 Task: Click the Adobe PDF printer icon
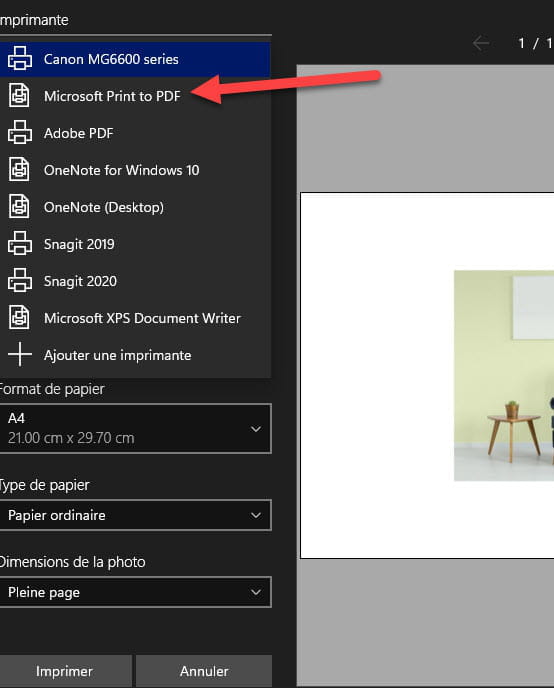[20, 133]
